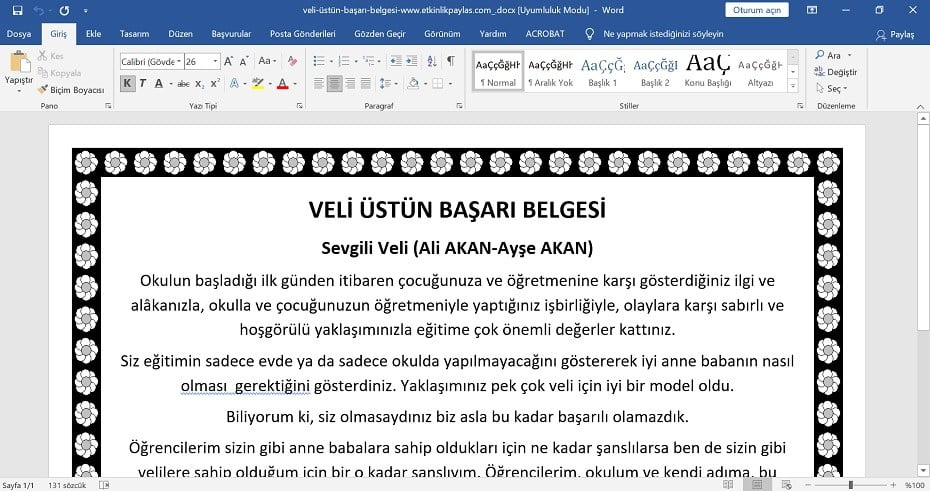930x491 pixels.
Task: Open the font name dropdown Calibri
Action: [179, 61]
